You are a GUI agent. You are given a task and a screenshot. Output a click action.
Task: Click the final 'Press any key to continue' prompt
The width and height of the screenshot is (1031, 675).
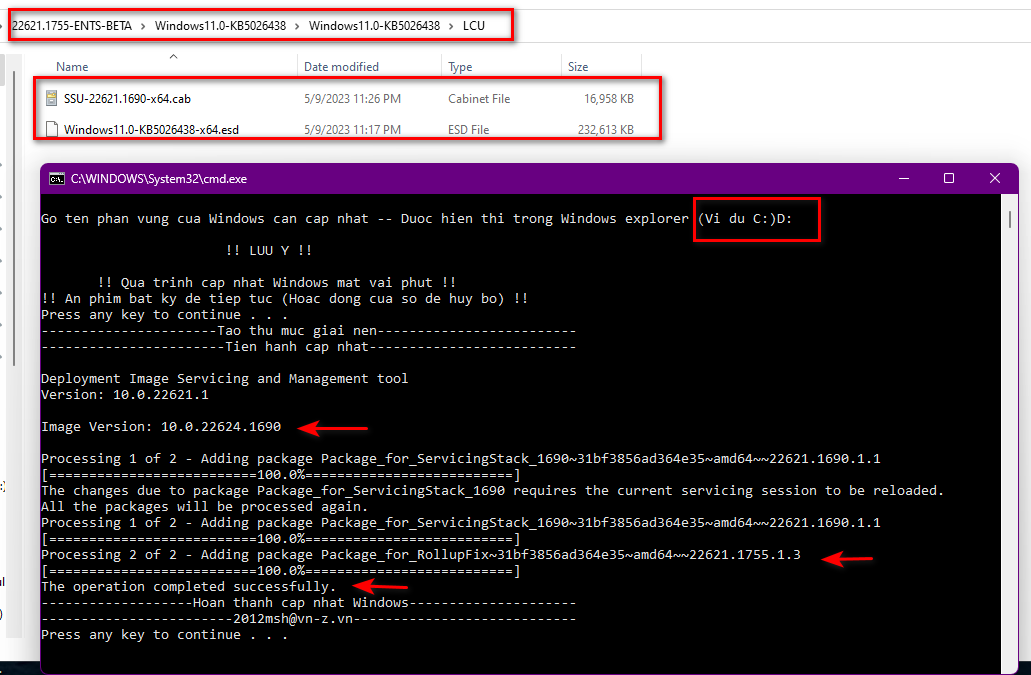164,635
